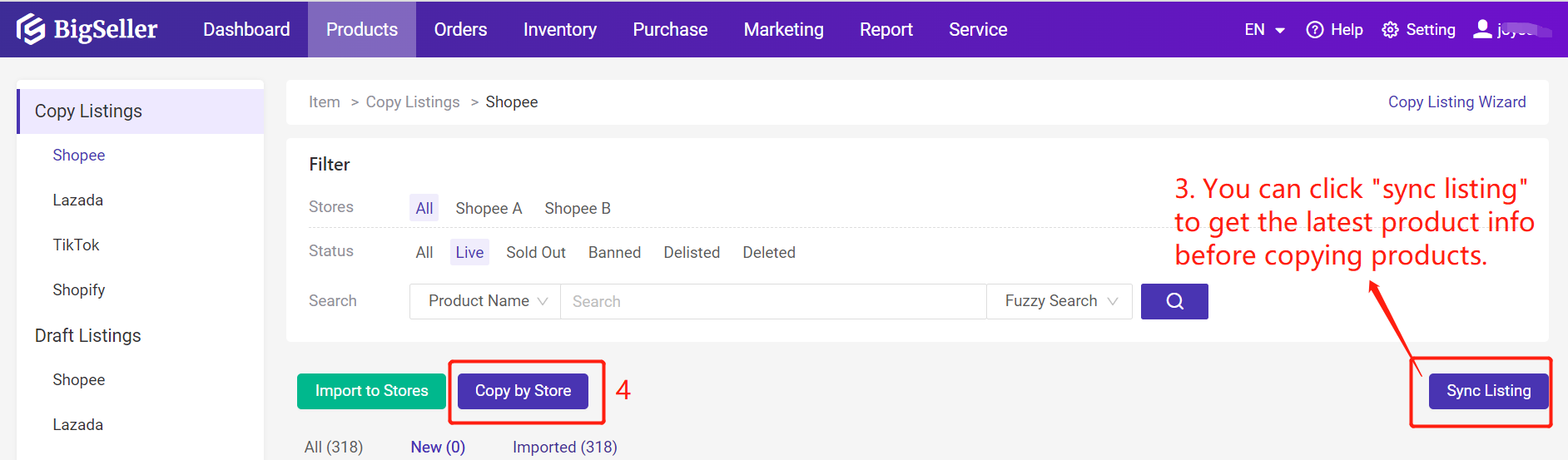Switch to the All (318) tab
Image resolution: width=1568 pixels, height=460 pixels.
334,448
